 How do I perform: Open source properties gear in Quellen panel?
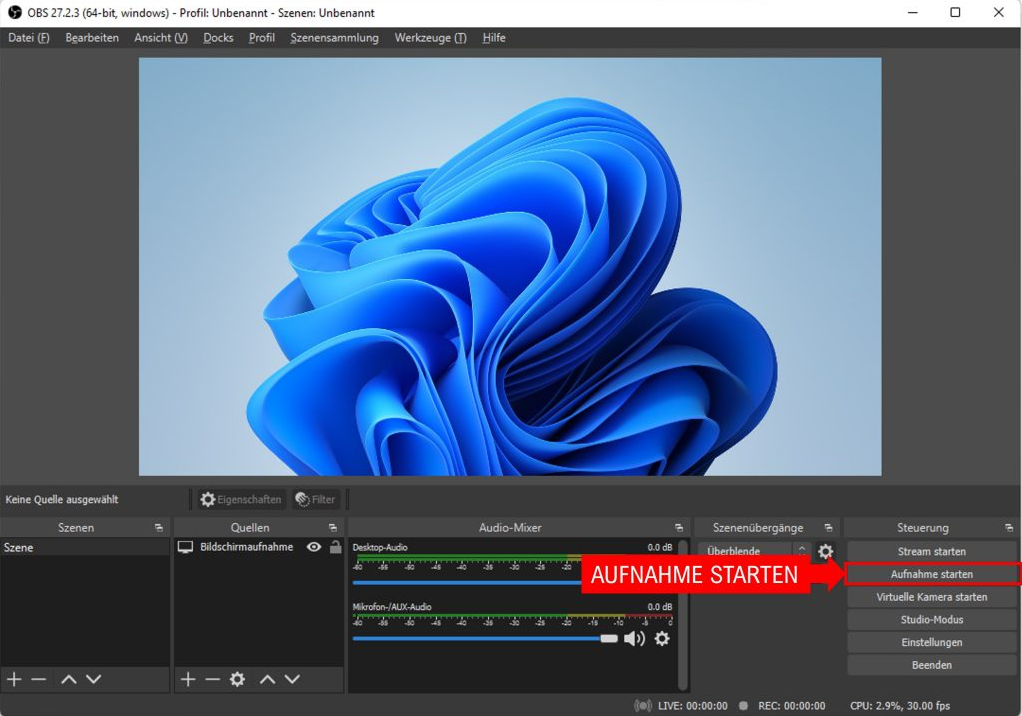237,679
